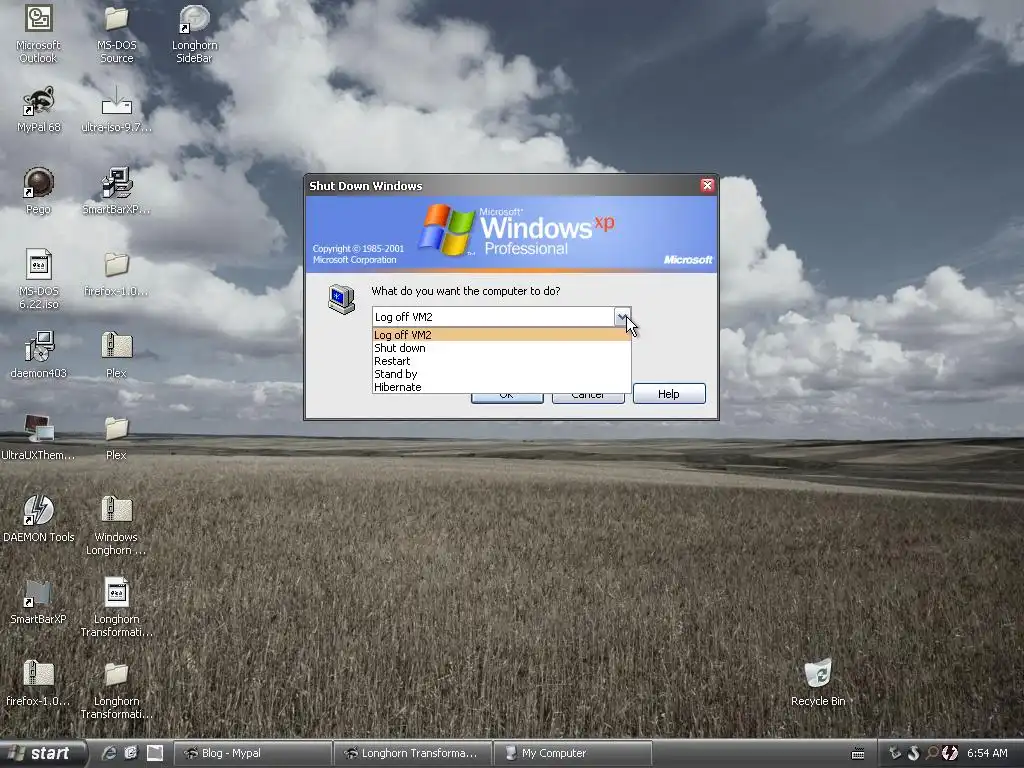Select the firefox-1.0... folder icon

click(x=116, y=264)
